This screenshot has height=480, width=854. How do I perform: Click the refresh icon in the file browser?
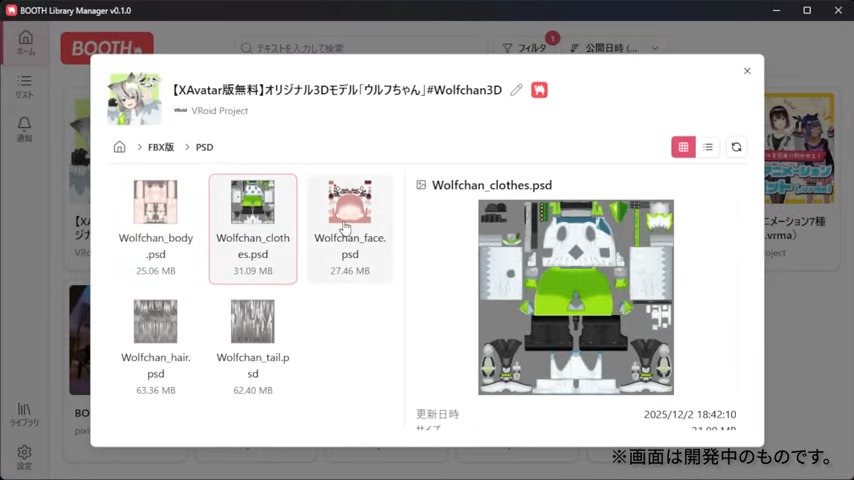[736, 147]
